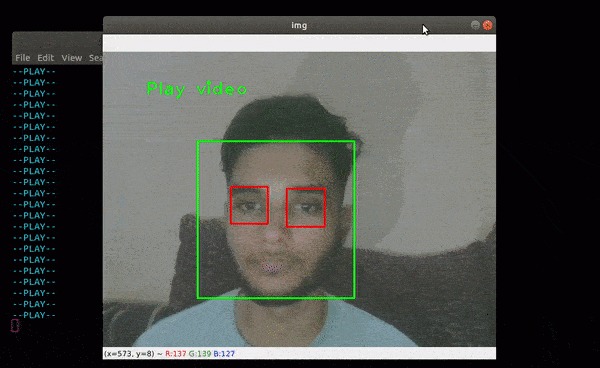Open the View menu in terminal window
This screenshot has height=368, width=600.
click(x=72, y=58)
